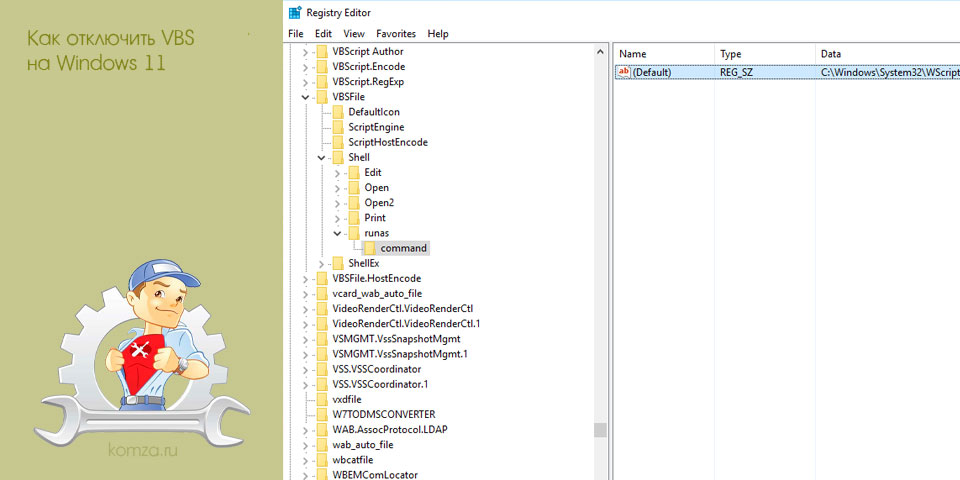Click the Edit key folder icon

(354, 173)
